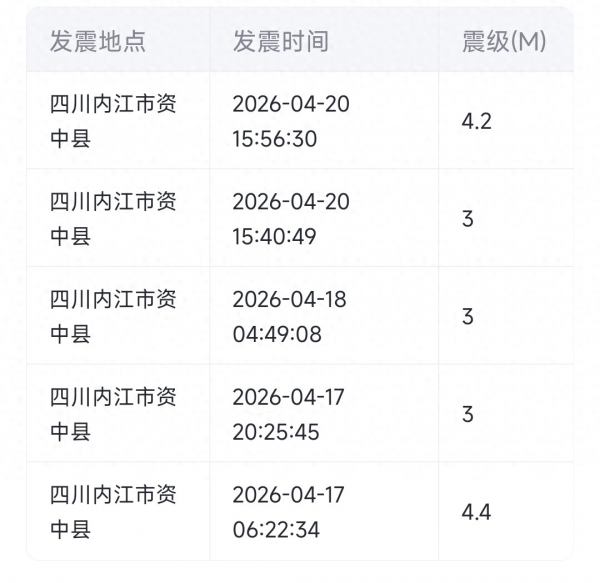Click 四川内江市资中县 in the 20:25:45 row
The image size is (600, 583).
click(113, 414)
